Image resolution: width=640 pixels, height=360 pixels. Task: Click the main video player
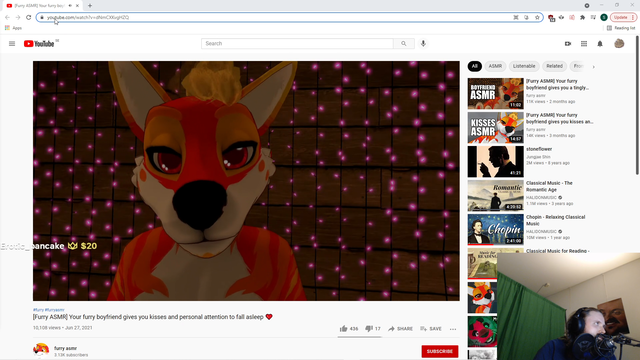click(x=246, y=181)
